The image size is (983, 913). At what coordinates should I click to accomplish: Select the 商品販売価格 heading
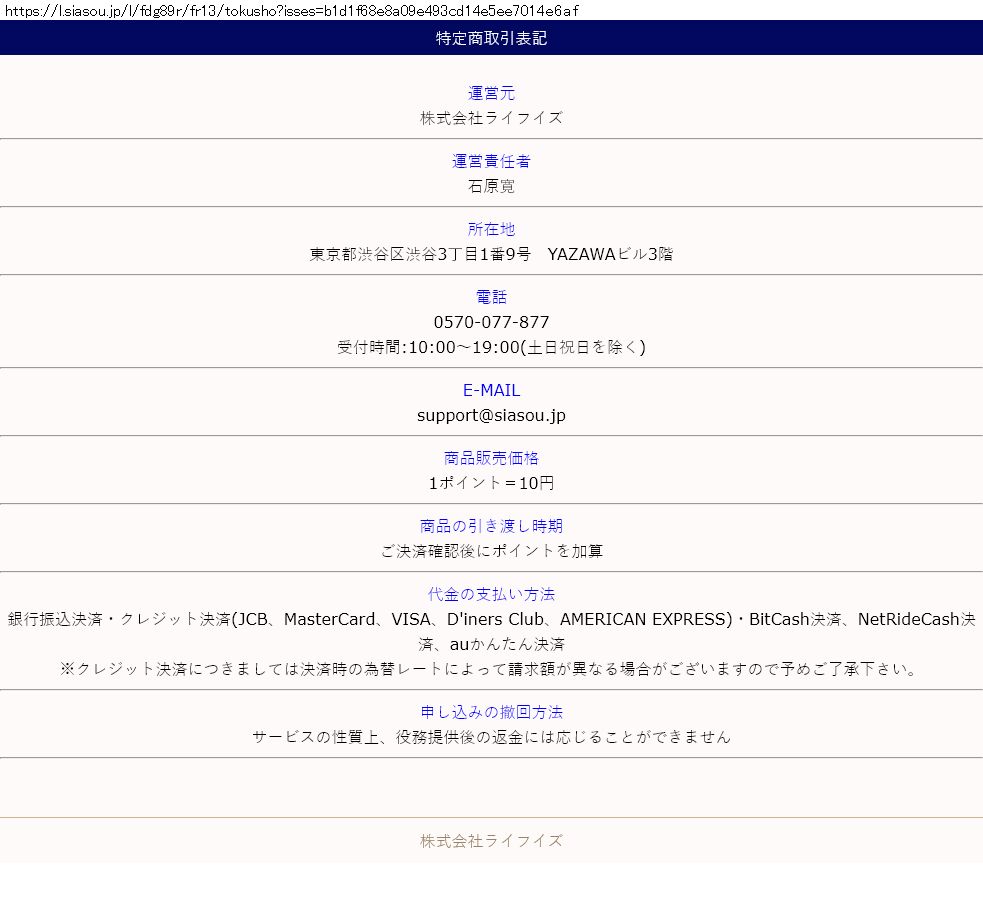pos(491,458)
